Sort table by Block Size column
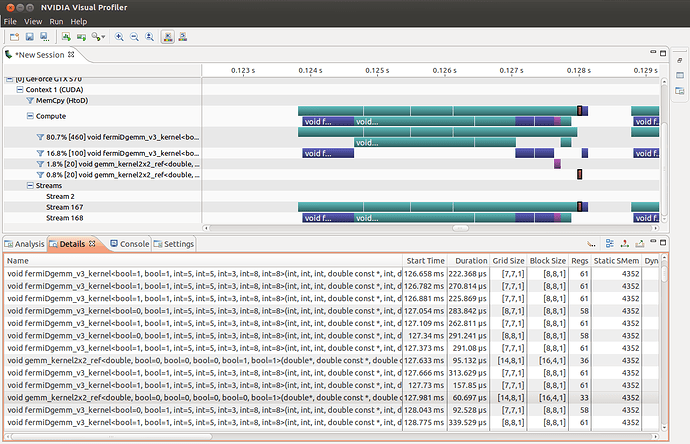690x444 pixels. point(547,261)
